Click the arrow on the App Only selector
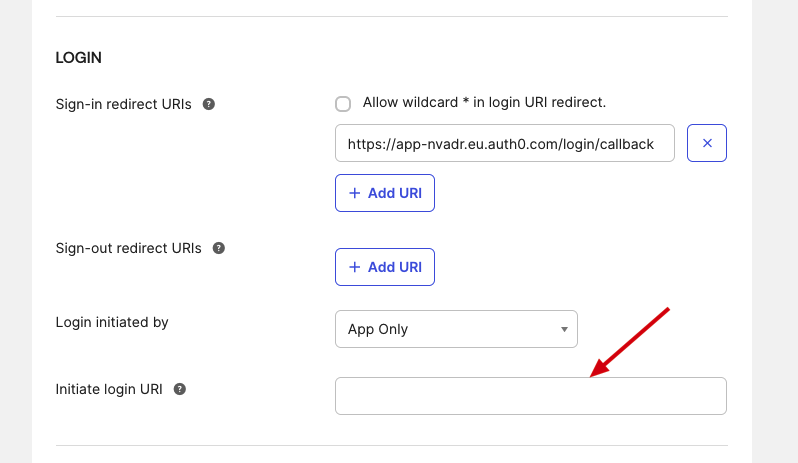 pyautogui.click(x=564, y=329)
